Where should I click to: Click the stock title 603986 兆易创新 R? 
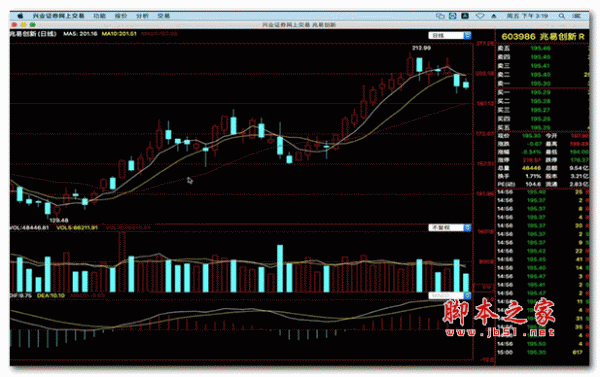click(543, 36)
